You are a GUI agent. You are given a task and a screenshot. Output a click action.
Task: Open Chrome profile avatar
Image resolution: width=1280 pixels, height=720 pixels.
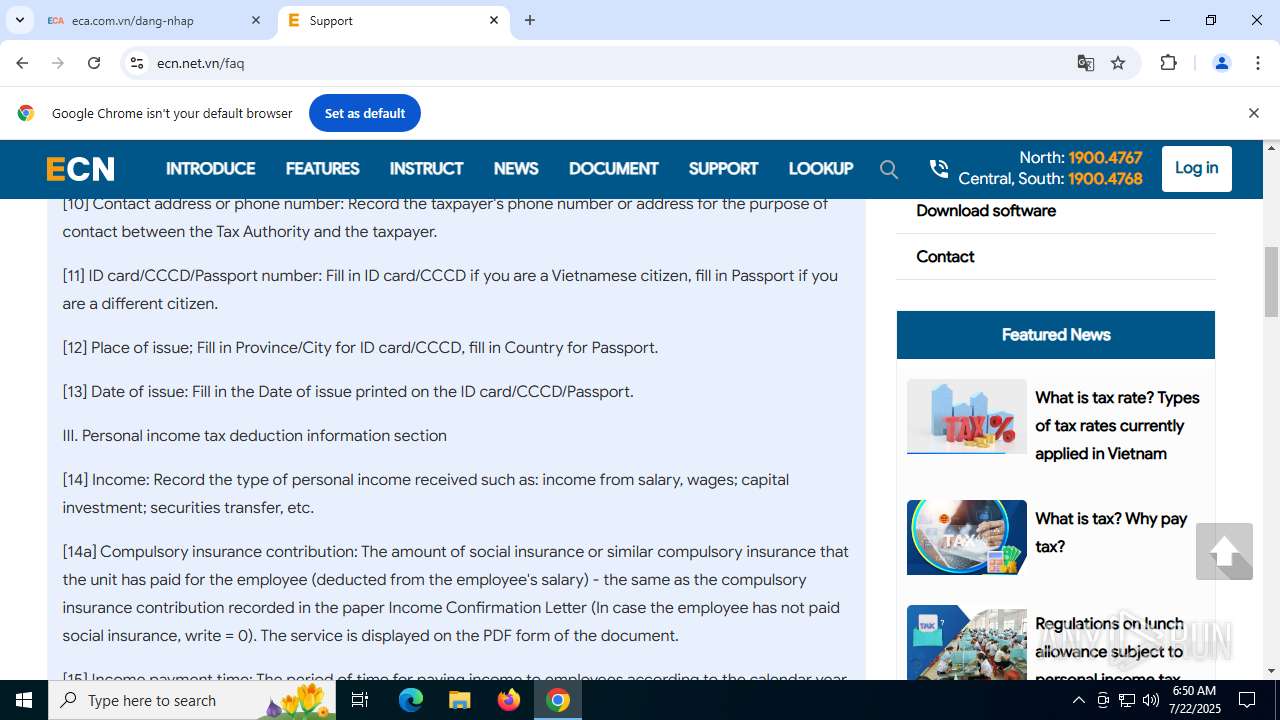point(1221,63)
